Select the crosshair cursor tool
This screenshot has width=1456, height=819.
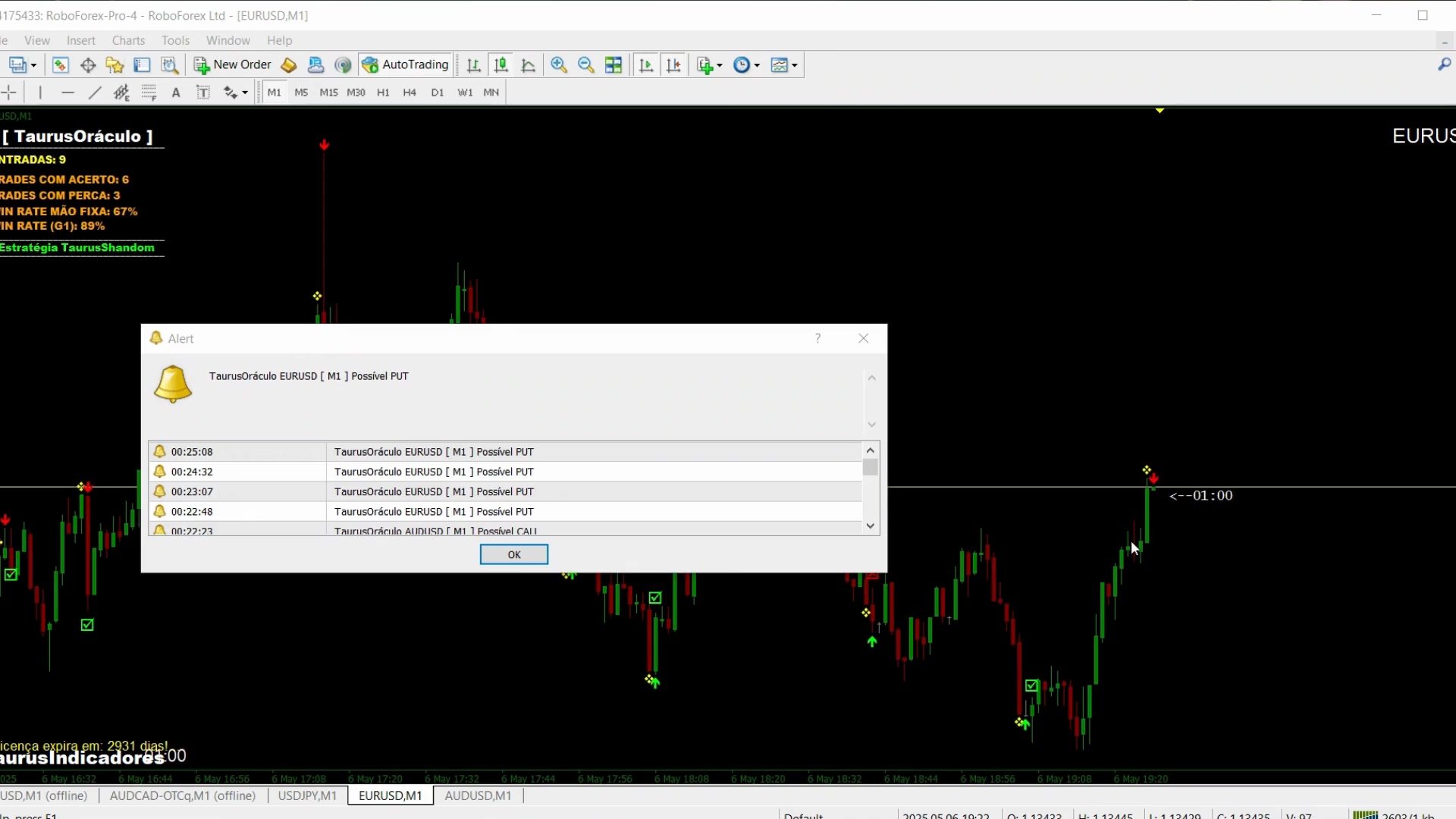point(9,93)
